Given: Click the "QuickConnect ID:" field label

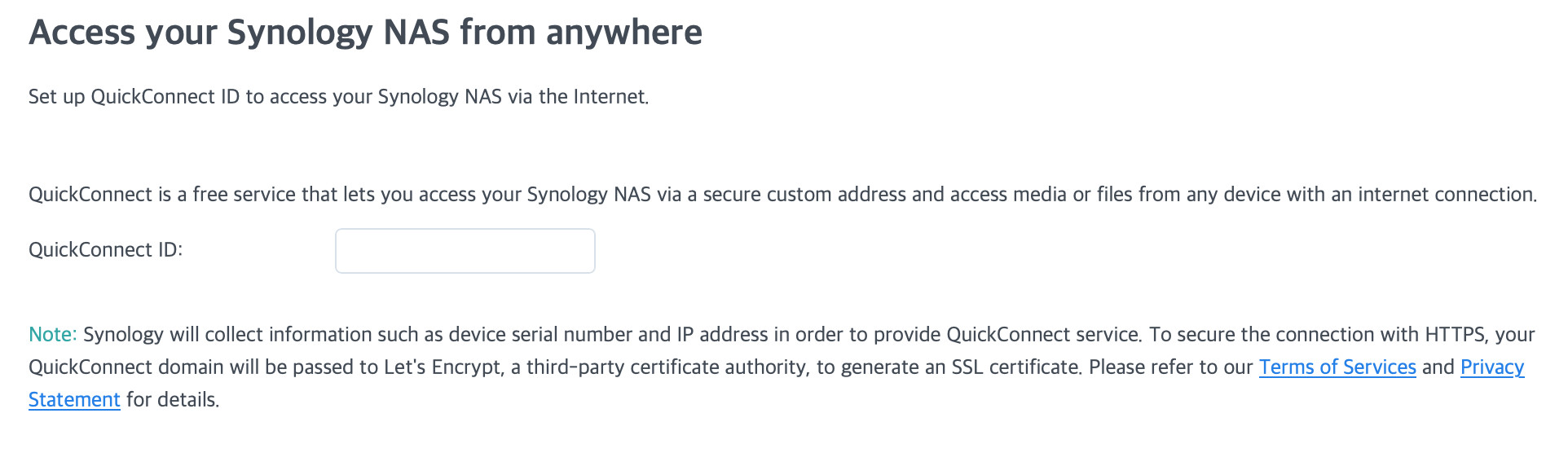Looking at the screenshot, I should click(x=105, y=250).
